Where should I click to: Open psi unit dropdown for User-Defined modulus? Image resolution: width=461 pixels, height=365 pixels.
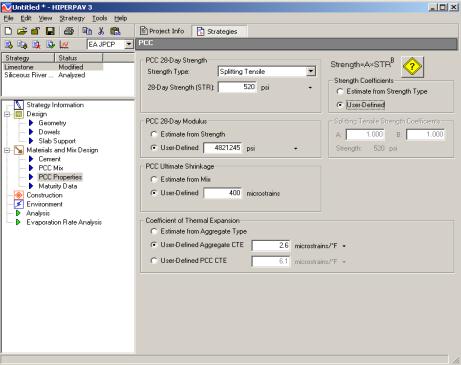(x=295, y=148)
